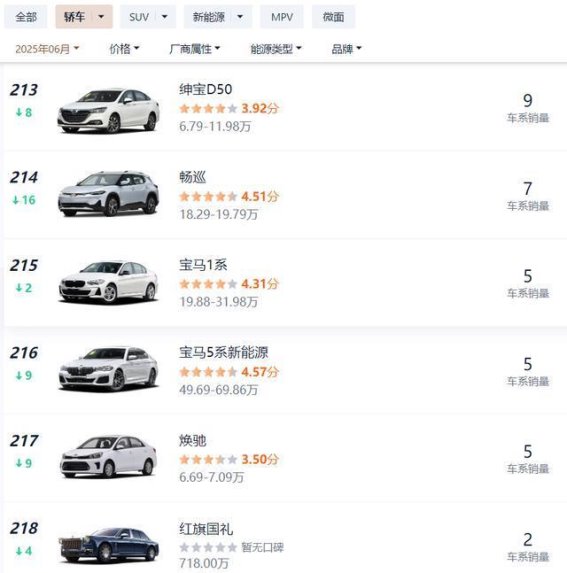Screen dimensions: 567x573
Task: Open the 微面 category tab
Action: [x=333, y=17]
